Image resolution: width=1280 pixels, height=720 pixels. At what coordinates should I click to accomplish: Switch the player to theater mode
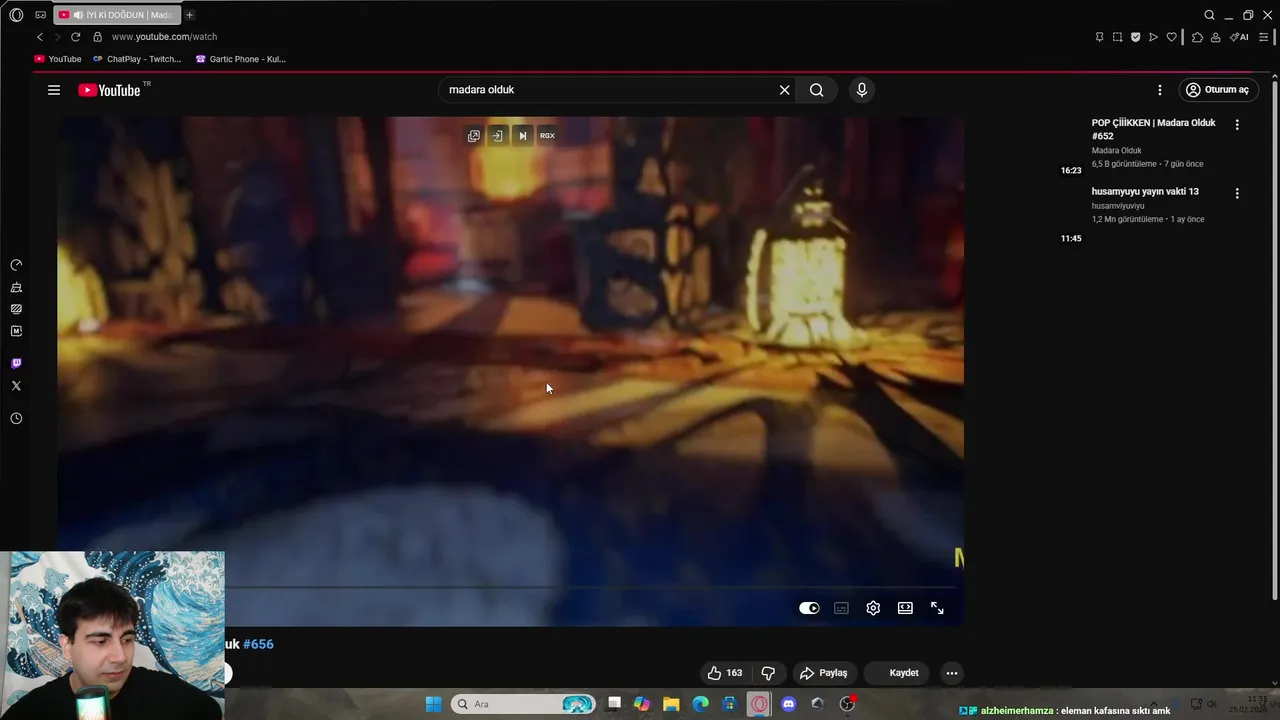pyautogui.click(x=905, y=608)
